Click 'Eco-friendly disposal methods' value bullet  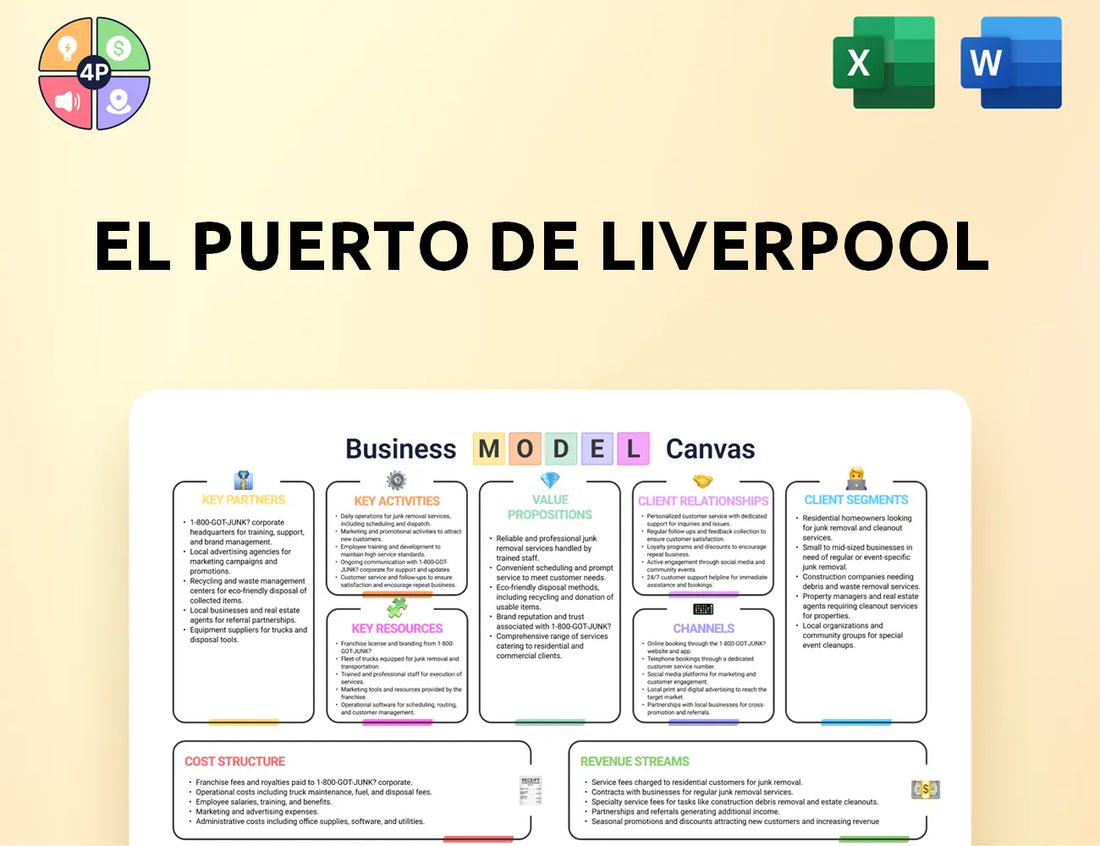(554, 597)
